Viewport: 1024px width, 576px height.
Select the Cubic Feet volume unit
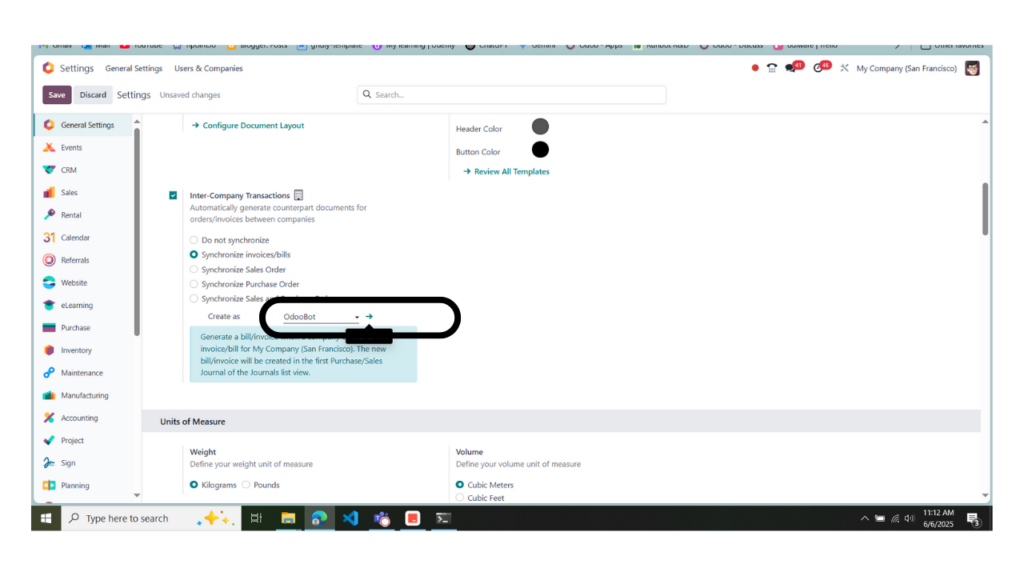click(460, 498)
